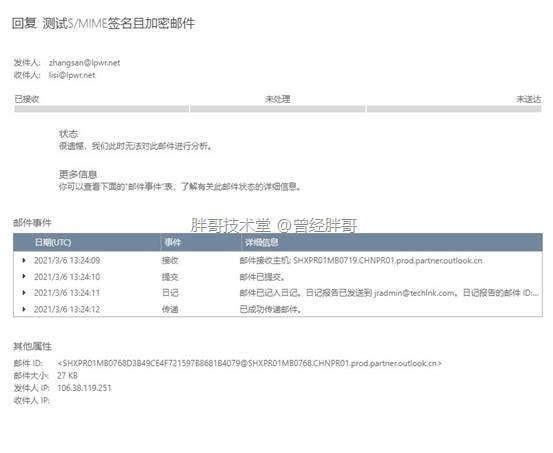Select the 邮件接收主机 detail text in first row
Screen dimensions: 553x453
tap(361, 260)
